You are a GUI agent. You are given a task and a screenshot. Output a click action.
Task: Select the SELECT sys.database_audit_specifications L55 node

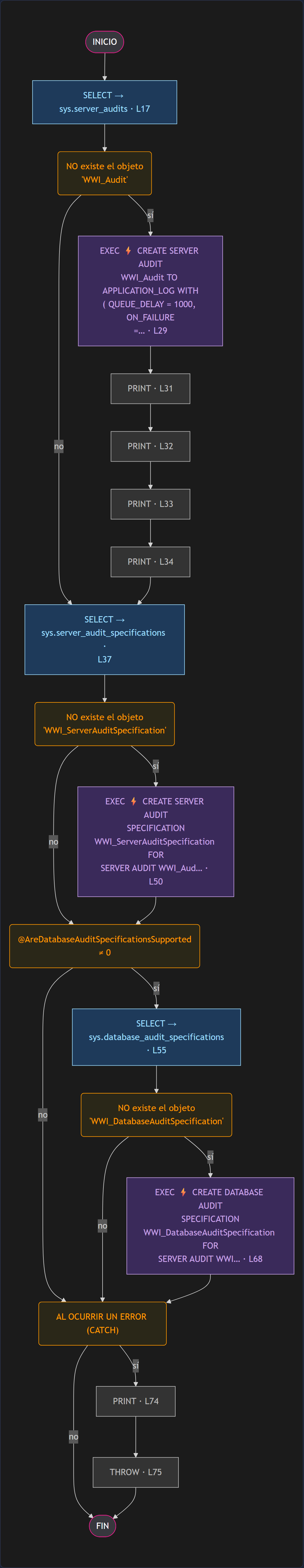pyautogui.click(x=156, y=1037)
